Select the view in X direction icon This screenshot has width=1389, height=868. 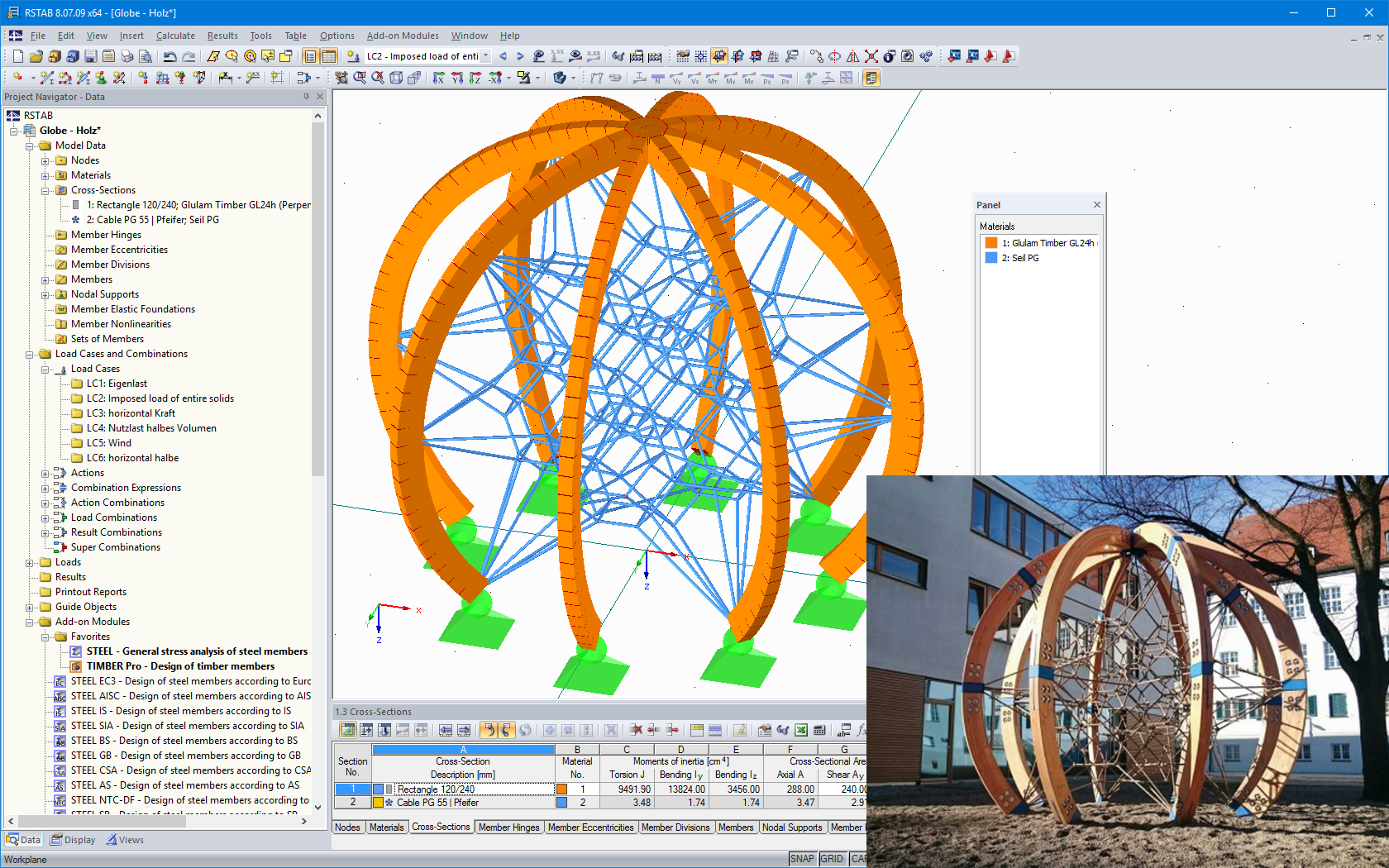(438, 77)
